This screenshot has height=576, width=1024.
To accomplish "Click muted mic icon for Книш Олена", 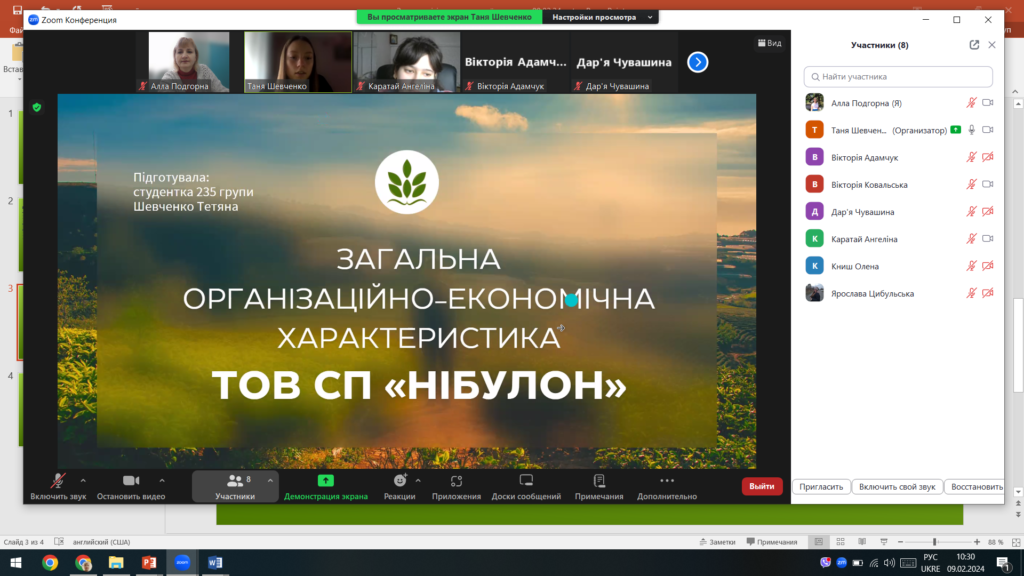I will 971,266.
